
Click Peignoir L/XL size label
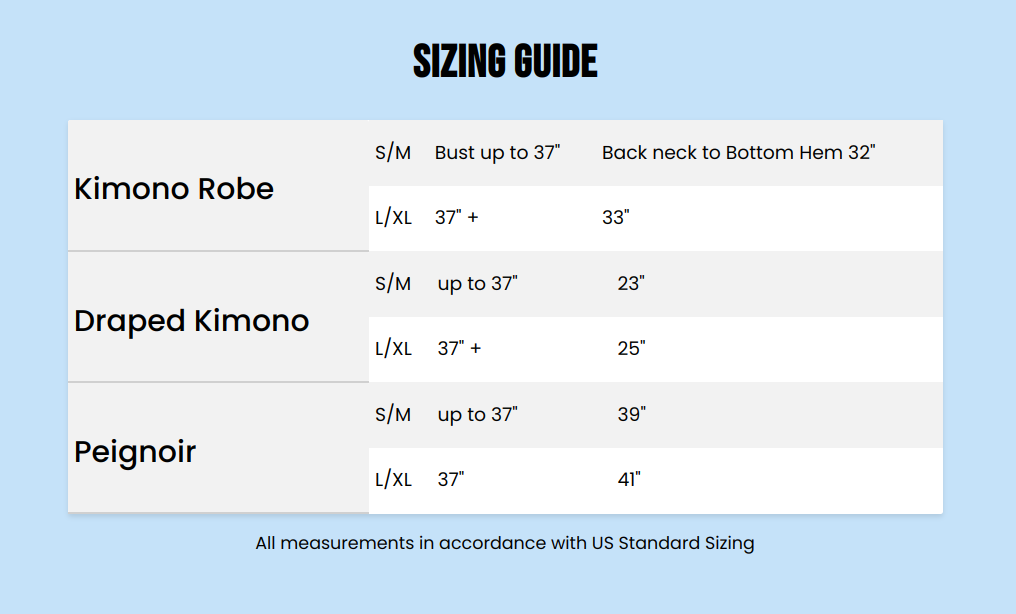(x=393, y=480)
